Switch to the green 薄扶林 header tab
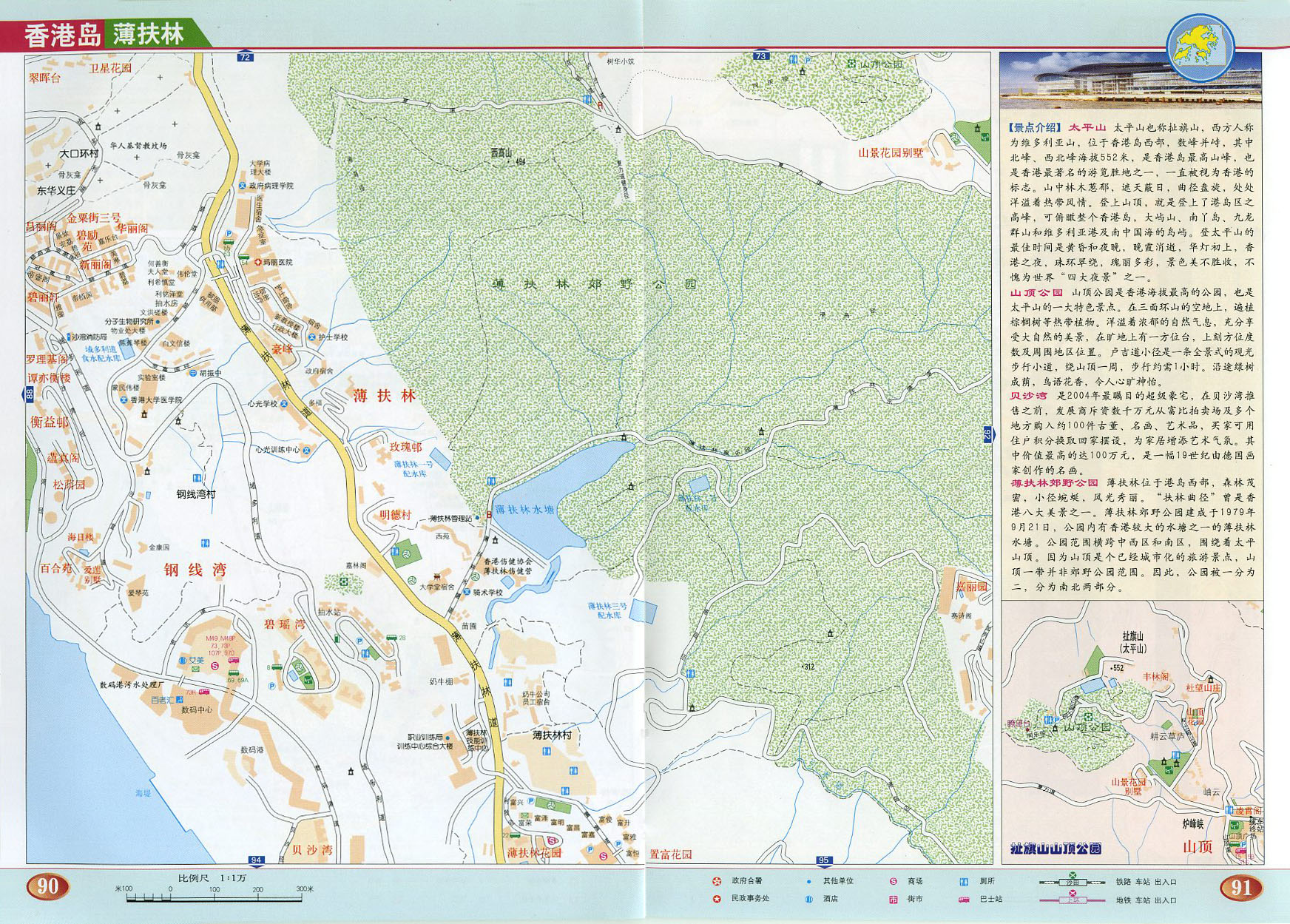 [x=149, y=35]
